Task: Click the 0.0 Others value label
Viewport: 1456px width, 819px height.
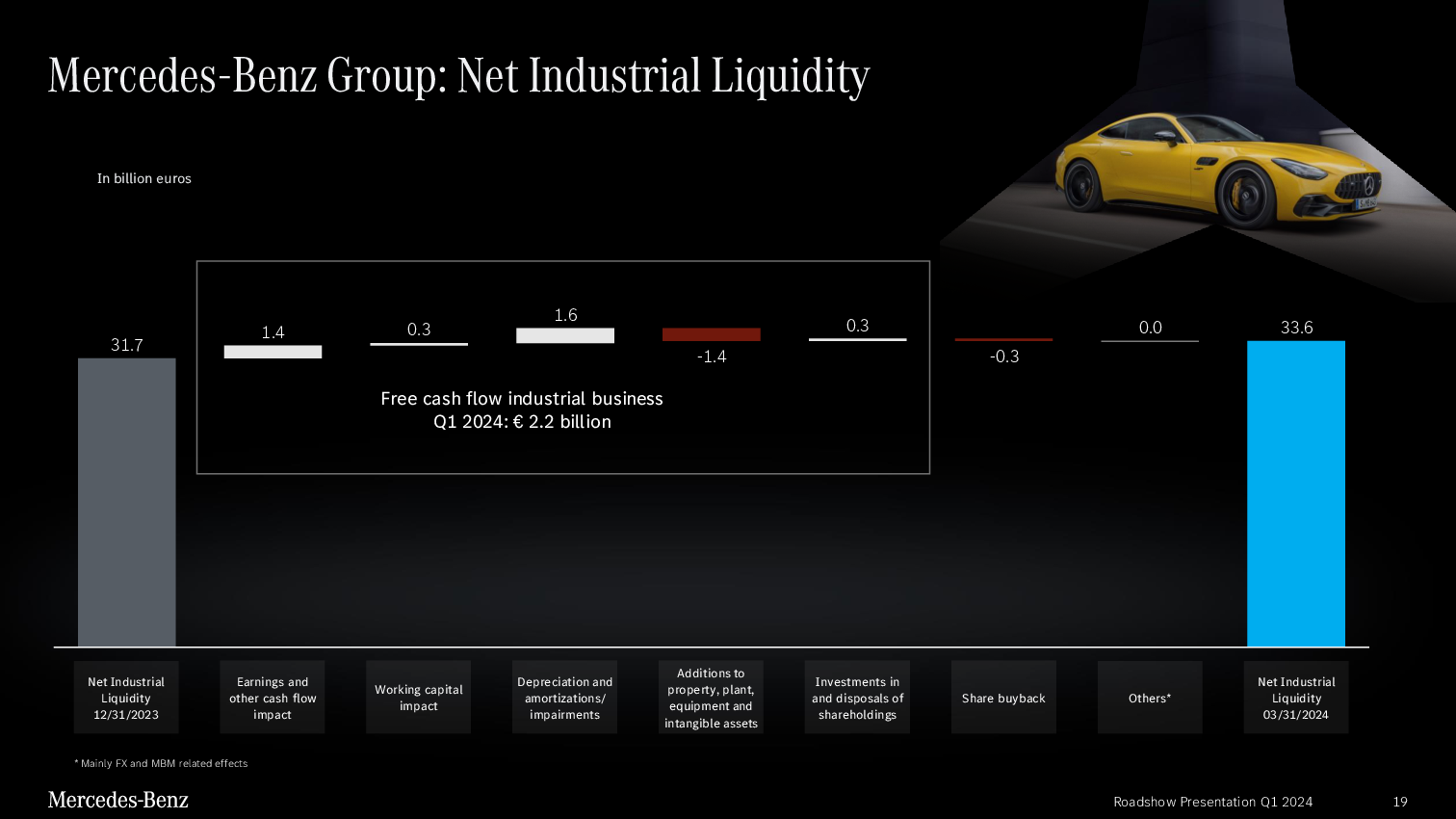Action: point(1150,328)
